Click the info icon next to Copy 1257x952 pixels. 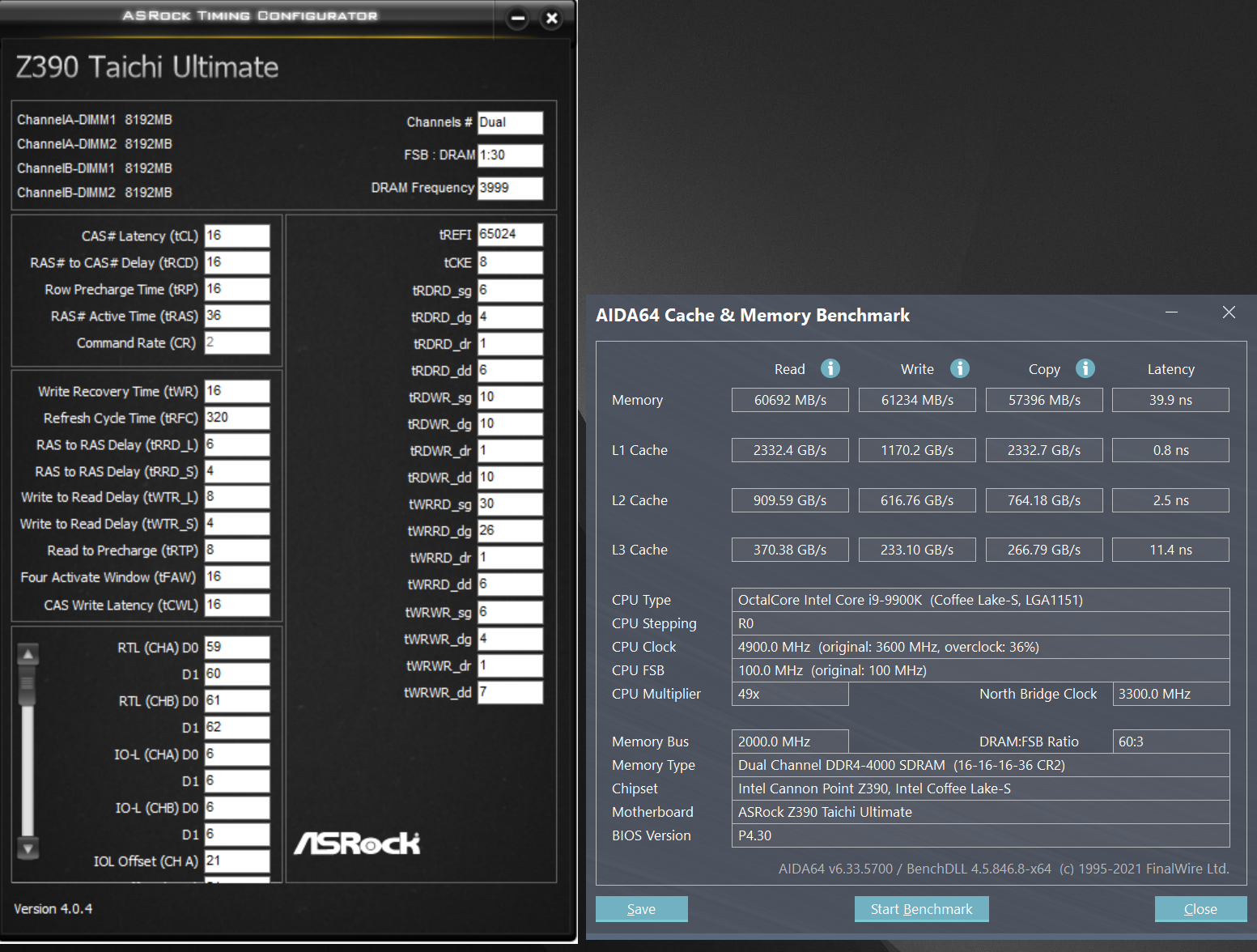coord(1085,368)
